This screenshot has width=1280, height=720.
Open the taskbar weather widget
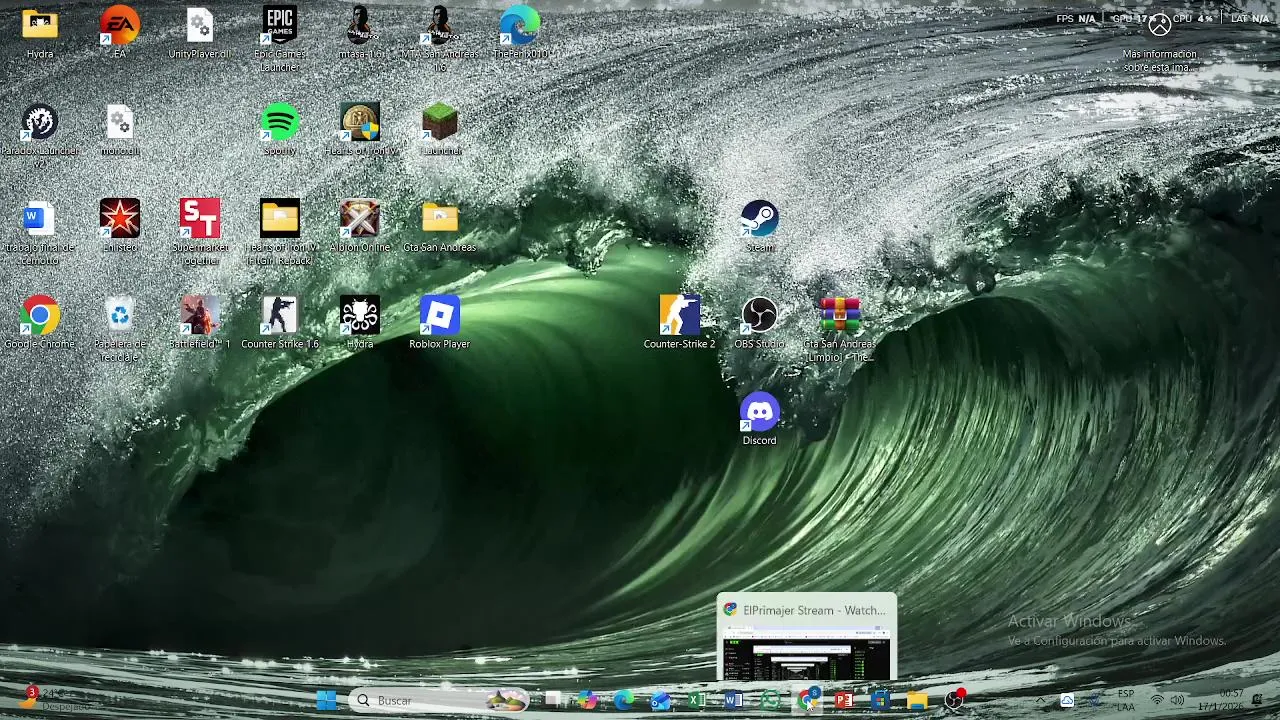pos(55,699)
